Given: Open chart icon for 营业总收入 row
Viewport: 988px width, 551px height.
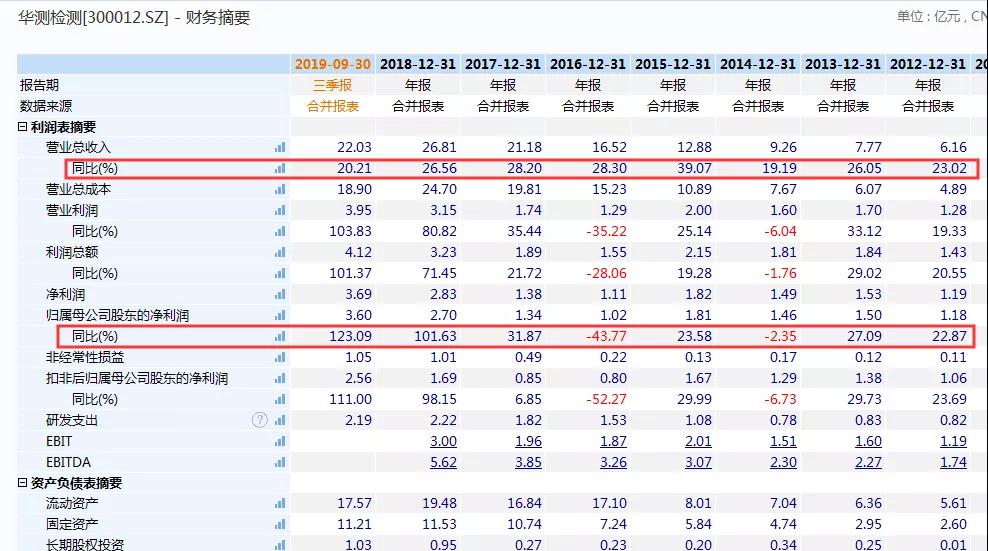Looking at the screenshot, I should [280, 148].
